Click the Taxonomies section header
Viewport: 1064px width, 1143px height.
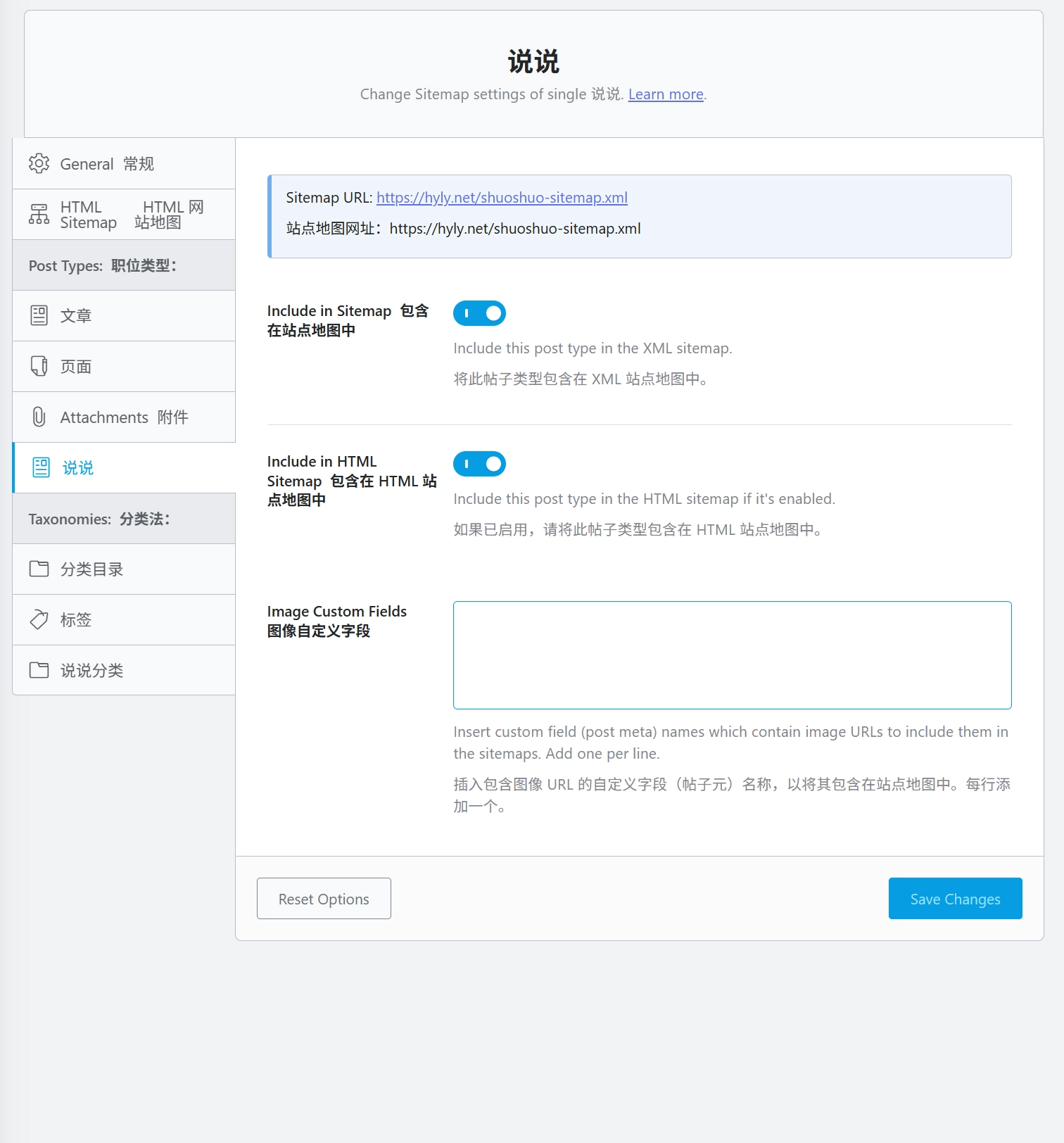[124, 519]
